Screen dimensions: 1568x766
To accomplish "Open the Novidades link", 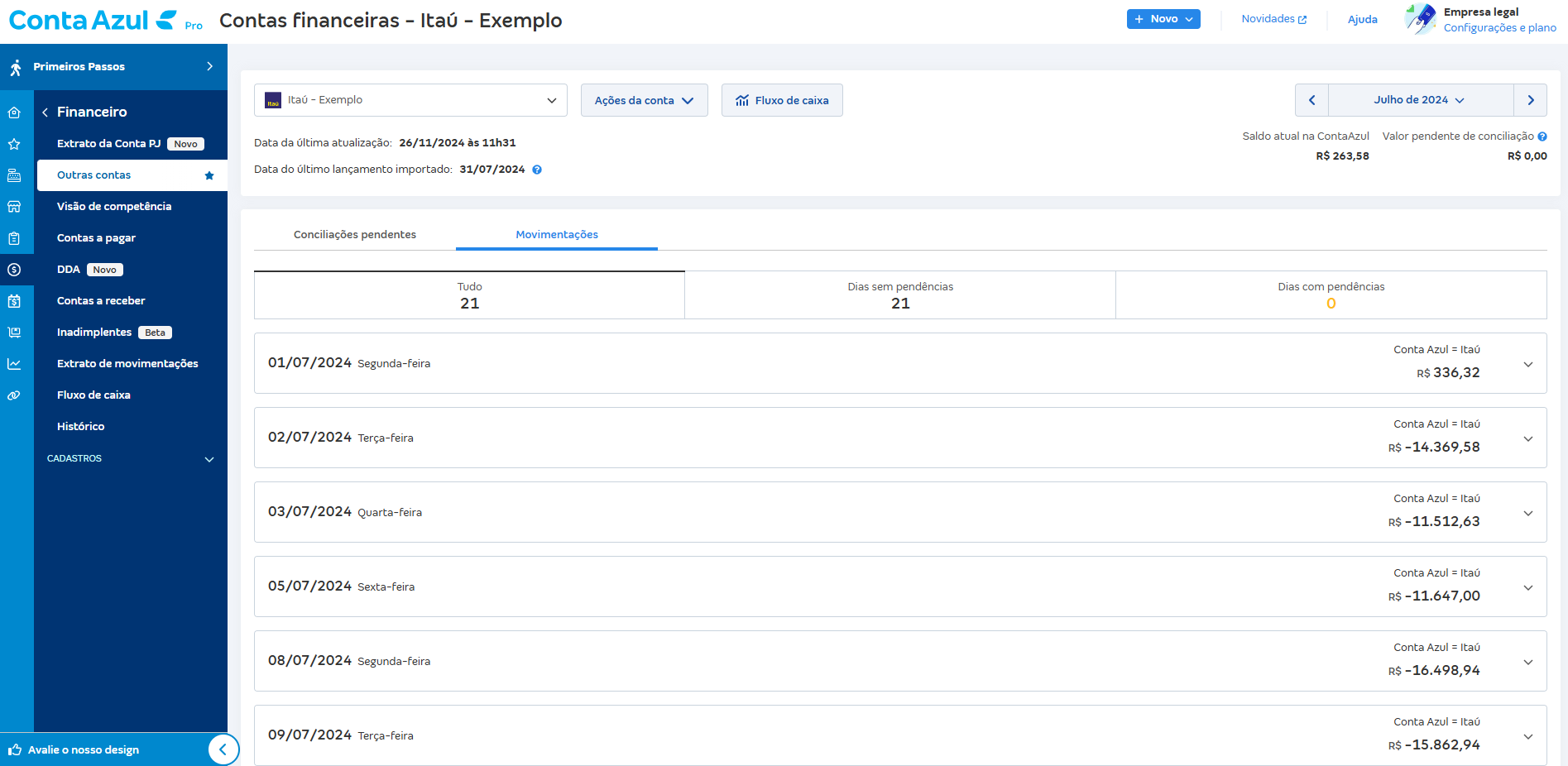I will pyautogui.click(x=1273, y=18).
